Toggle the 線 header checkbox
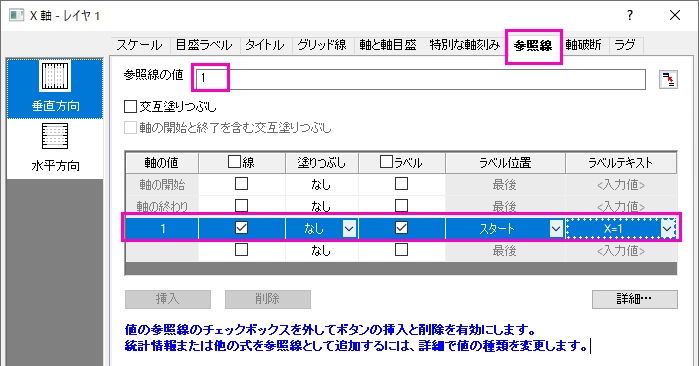 [234, 161]
